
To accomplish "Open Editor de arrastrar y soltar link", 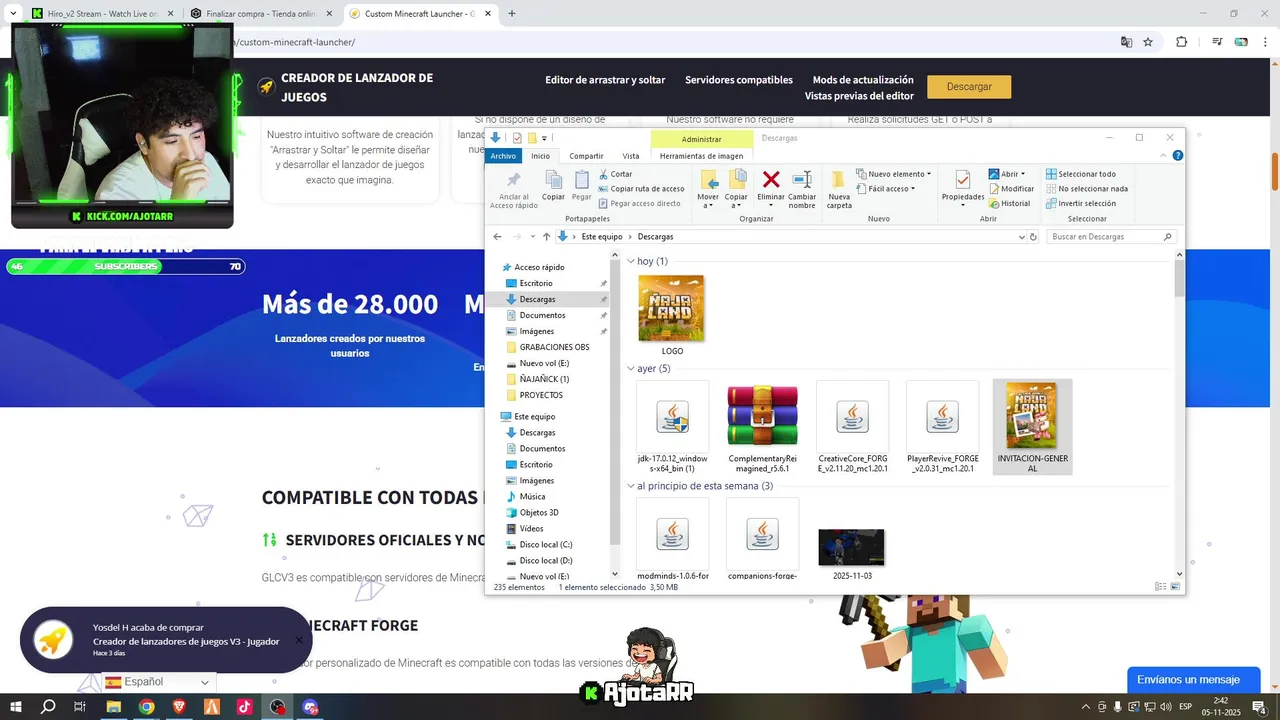I will tap(605, 80).
